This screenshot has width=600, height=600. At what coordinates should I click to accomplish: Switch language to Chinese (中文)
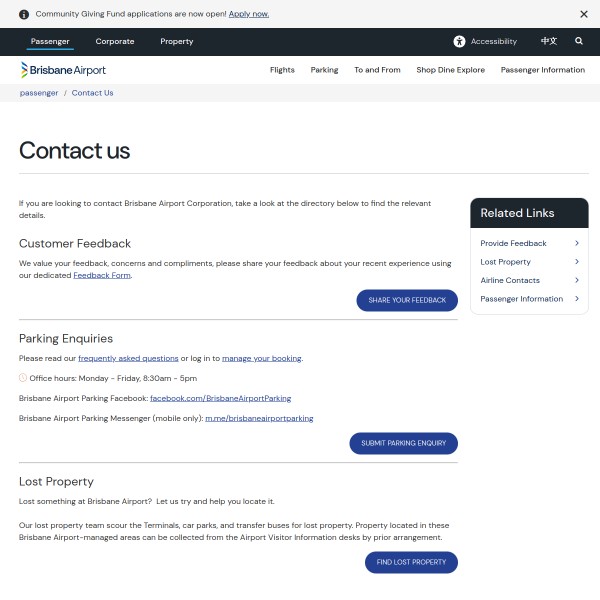pyautogui.click(x=549, y=42)
